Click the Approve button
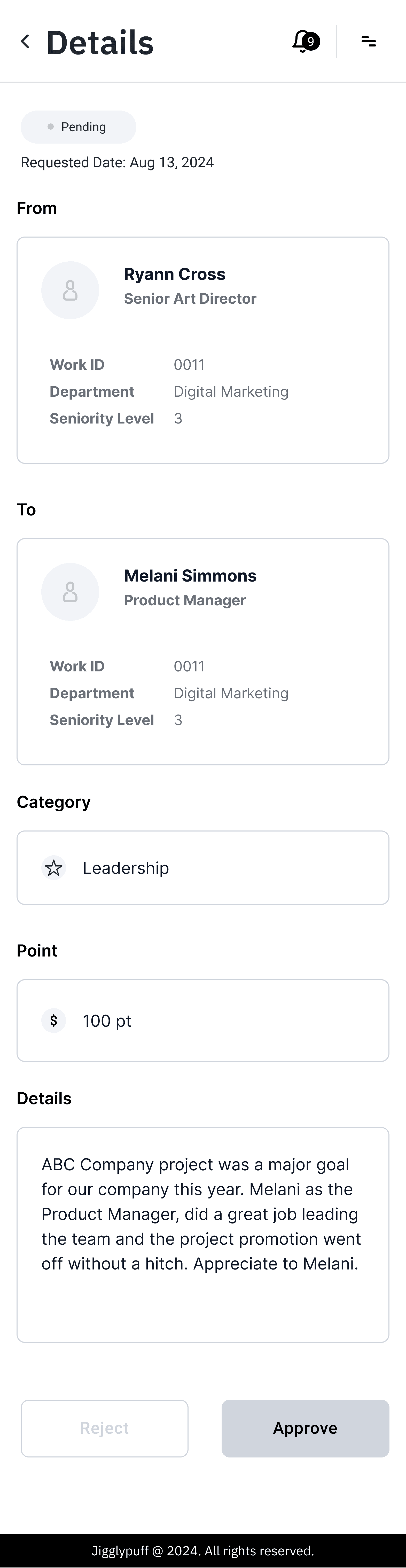Viewport: 406px width, 1568px height. tap(305, 1428)
